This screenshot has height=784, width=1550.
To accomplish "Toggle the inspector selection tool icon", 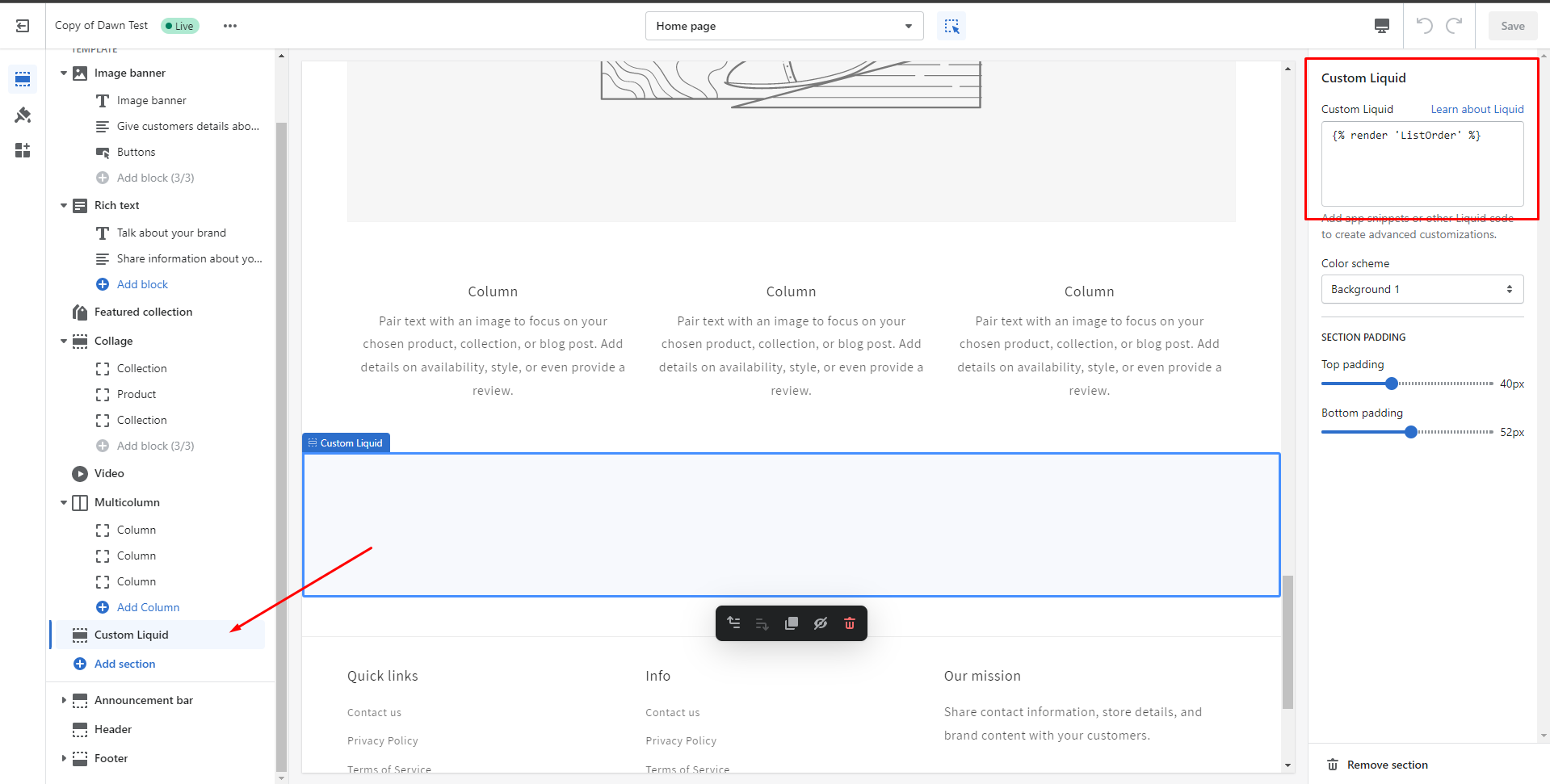I will coord(951,26).
